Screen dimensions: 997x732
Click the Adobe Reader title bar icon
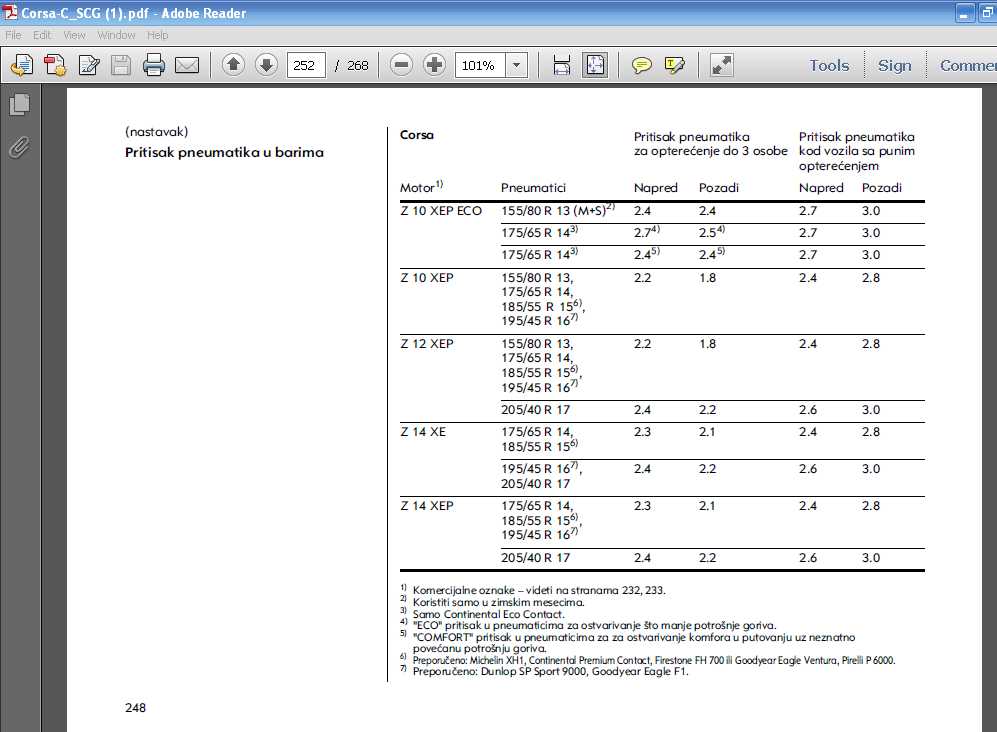[x=10, y=12]
